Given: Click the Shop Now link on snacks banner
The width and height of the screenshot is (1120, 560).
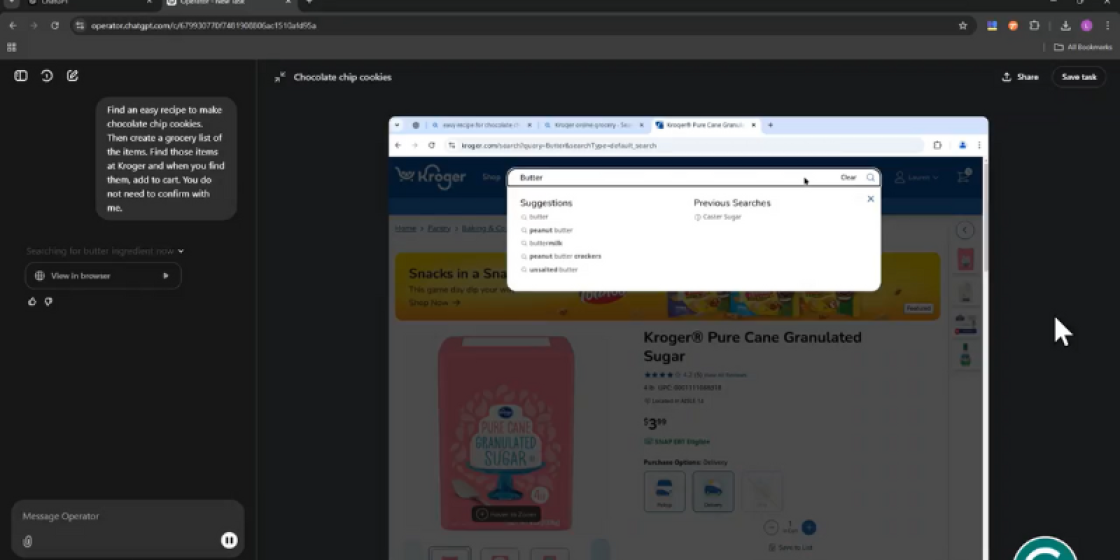Looking at the screenshot, I should click(434, 302).
